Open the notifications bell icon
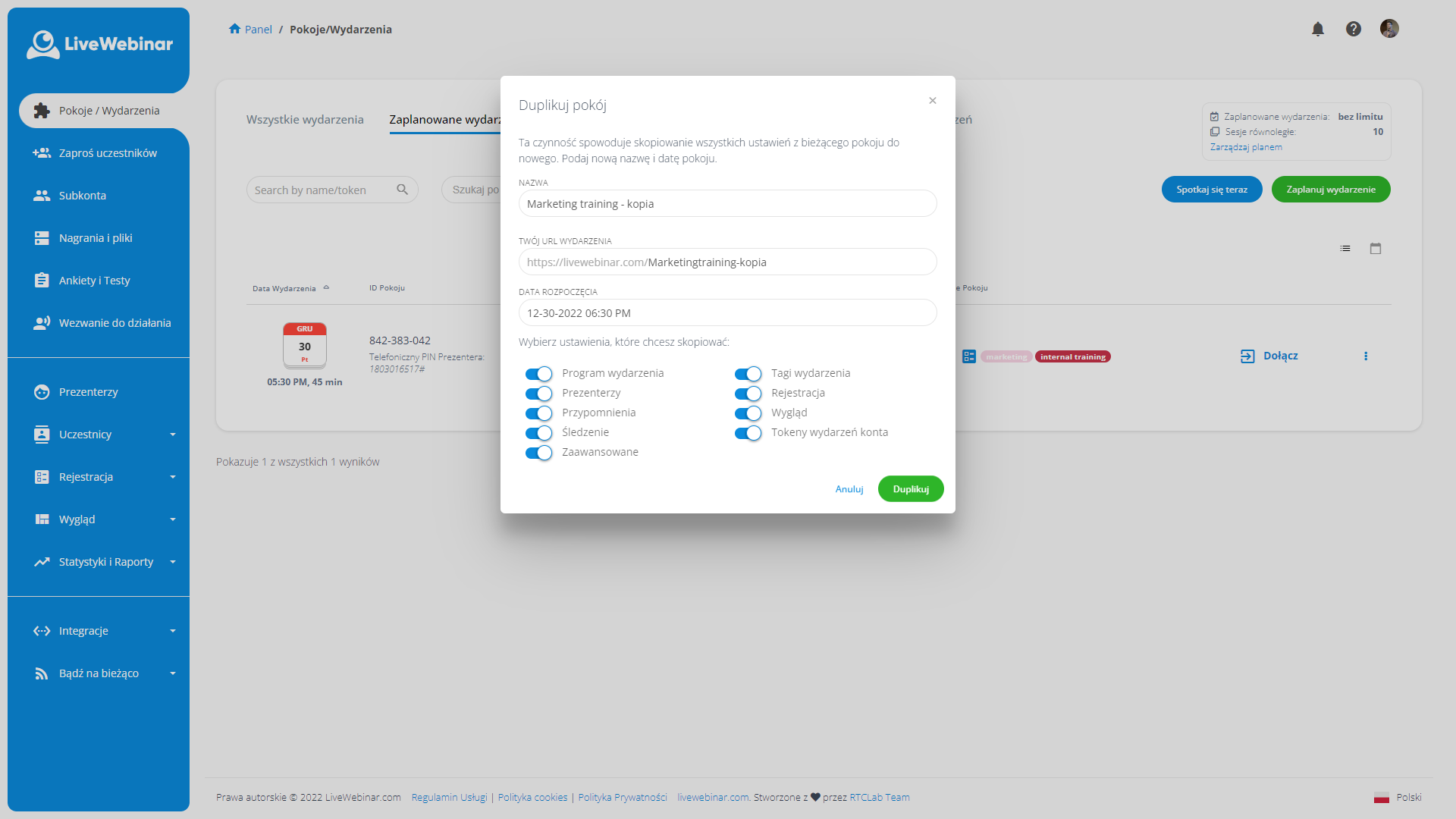1456x819 pixels. [1317, 28]
